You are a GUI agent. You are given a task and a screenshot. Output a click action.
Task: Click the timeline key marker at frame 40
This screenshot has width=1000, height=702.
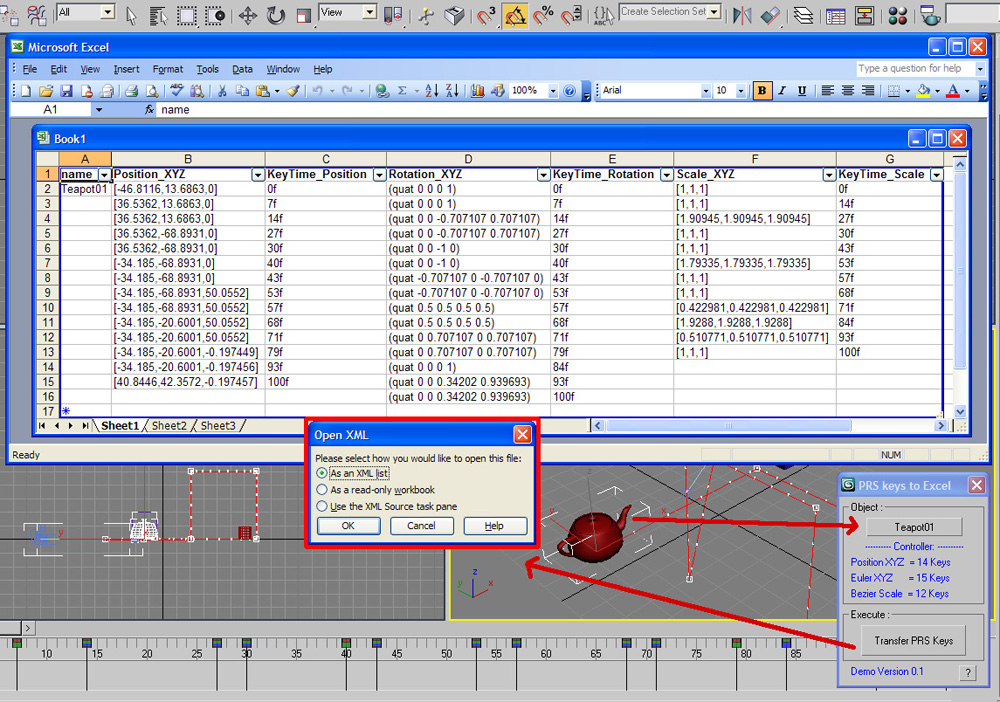(346, 643)
